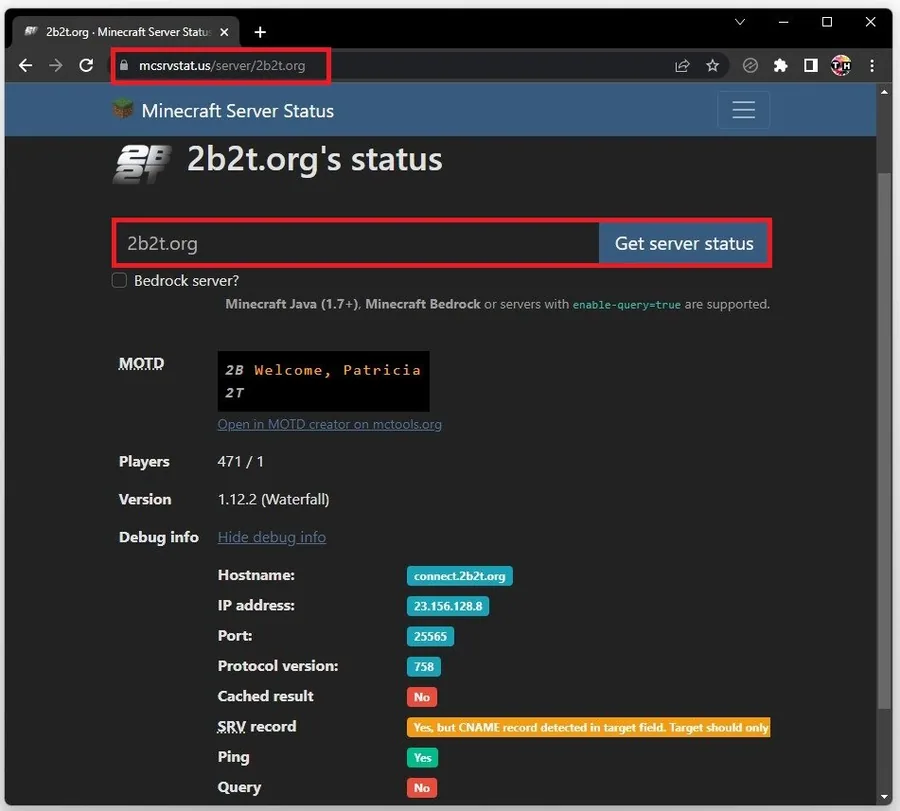Image resolution: width=900 pixels, height=811 pixels.
Task: Share this page from address bar
Action: pos(682,66)
